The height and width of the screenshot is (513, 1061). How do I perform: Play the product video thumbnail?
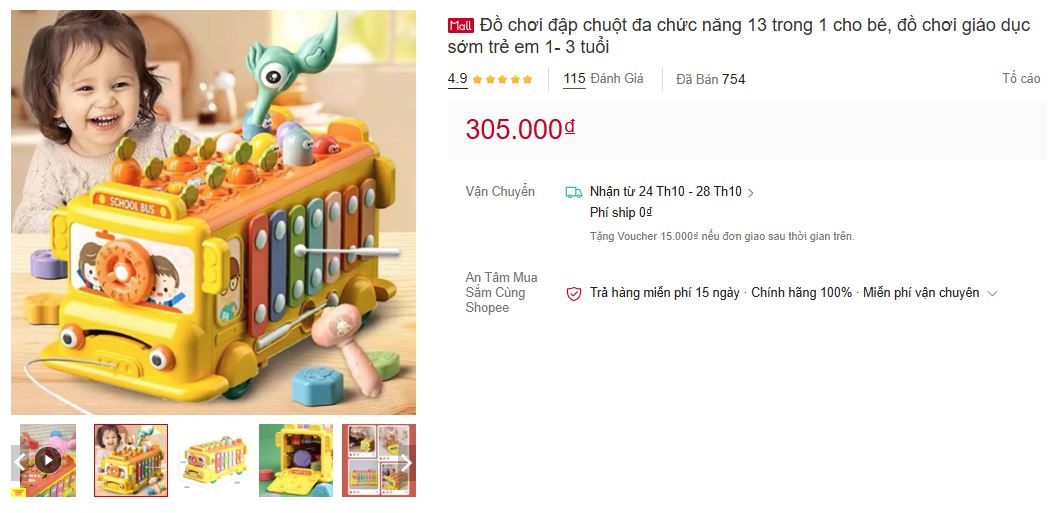tap(47, 460)
